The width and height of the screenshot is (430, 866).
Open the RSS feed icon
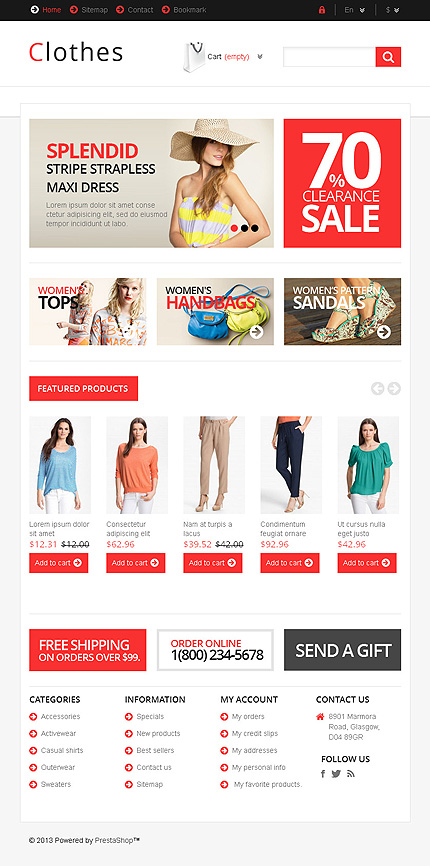pos(351,774)
